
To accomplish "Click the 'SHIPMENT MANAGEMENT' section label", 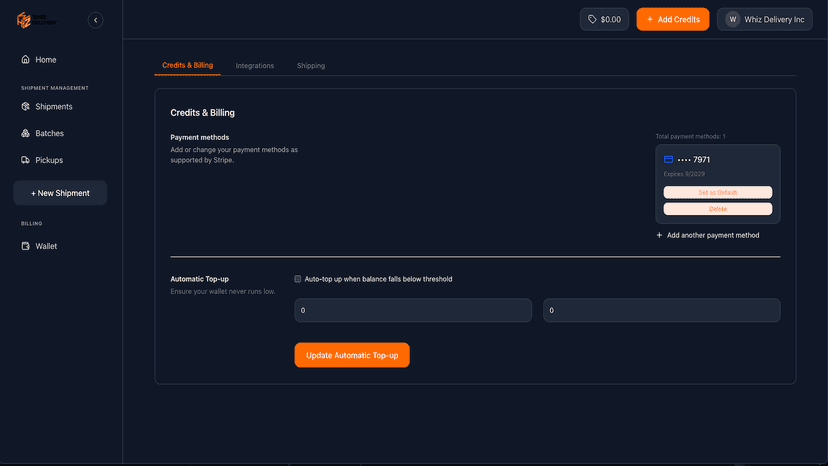I will (54, 88).
